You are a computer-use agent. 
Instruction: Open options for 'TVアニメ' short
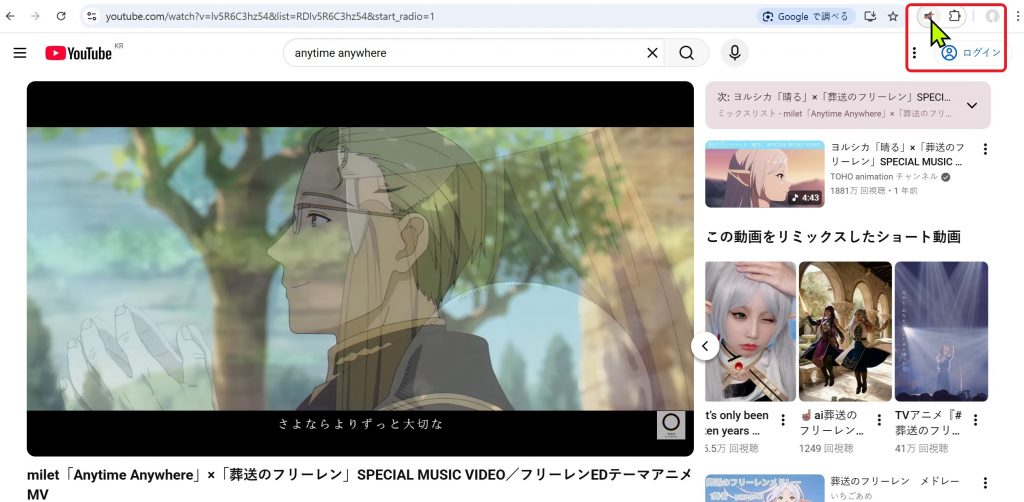pyautogui.click(x=975, y=420)
